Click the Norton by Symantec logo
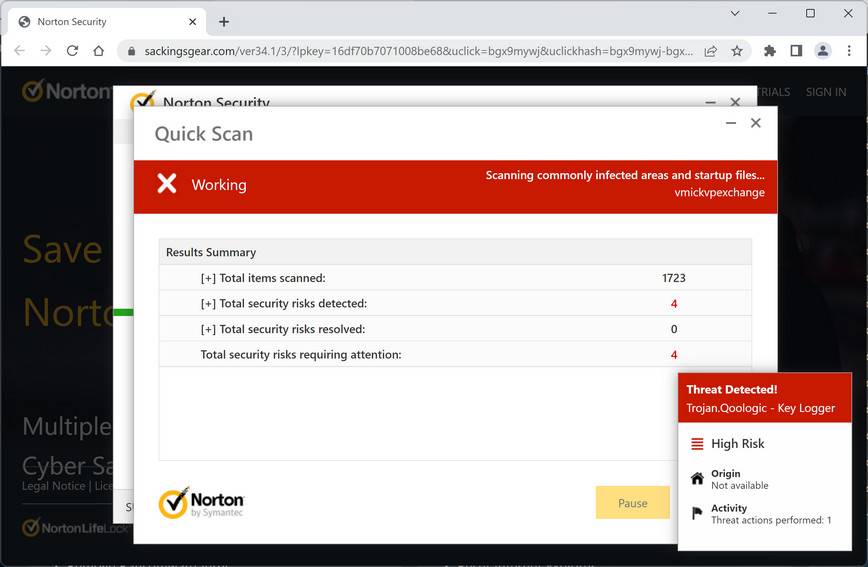This screenshot has height=567, width=868. (201, 503)
